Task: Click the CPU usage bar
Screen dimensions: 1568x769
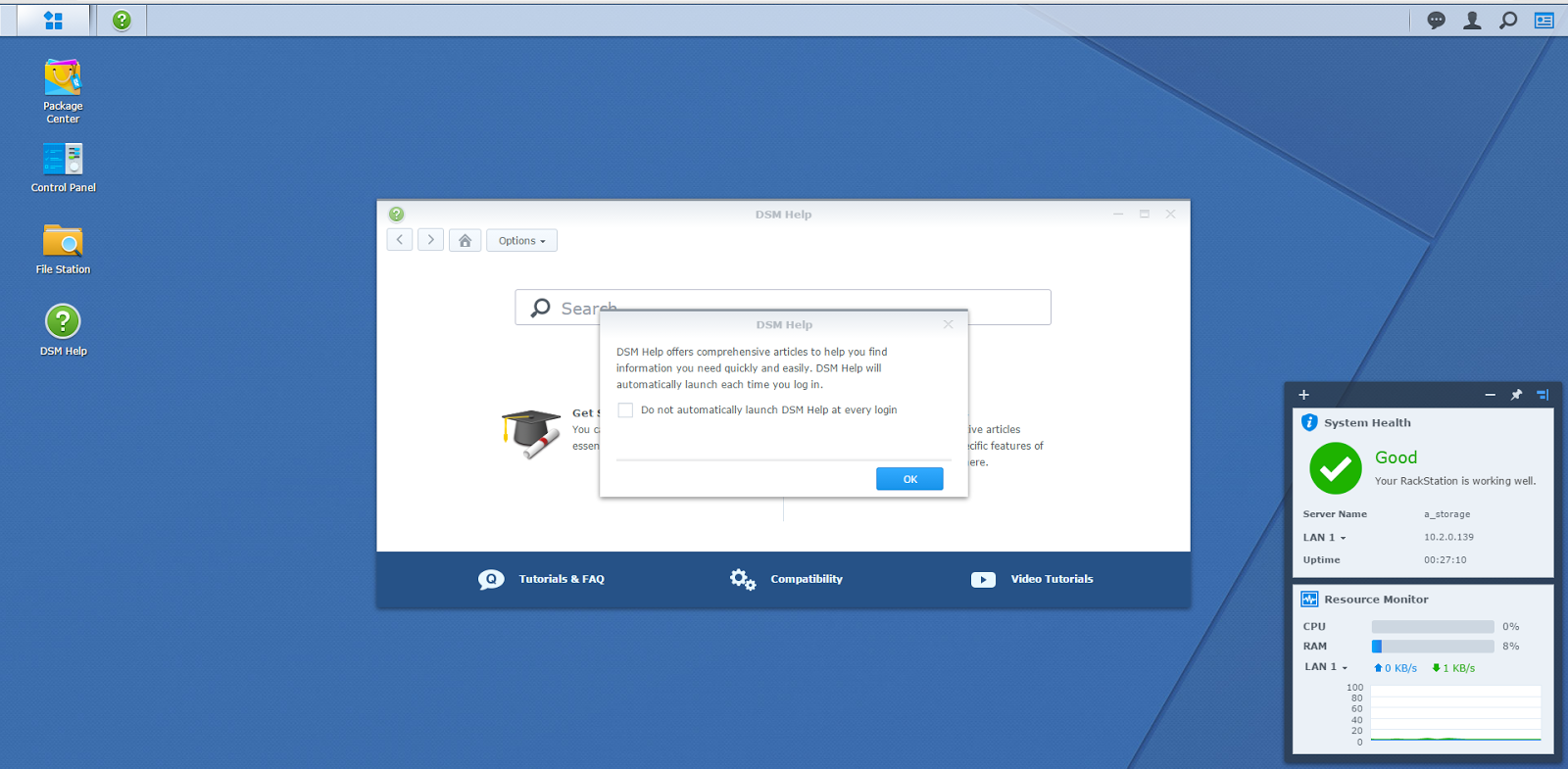Action: click(x=1433, y=626)
